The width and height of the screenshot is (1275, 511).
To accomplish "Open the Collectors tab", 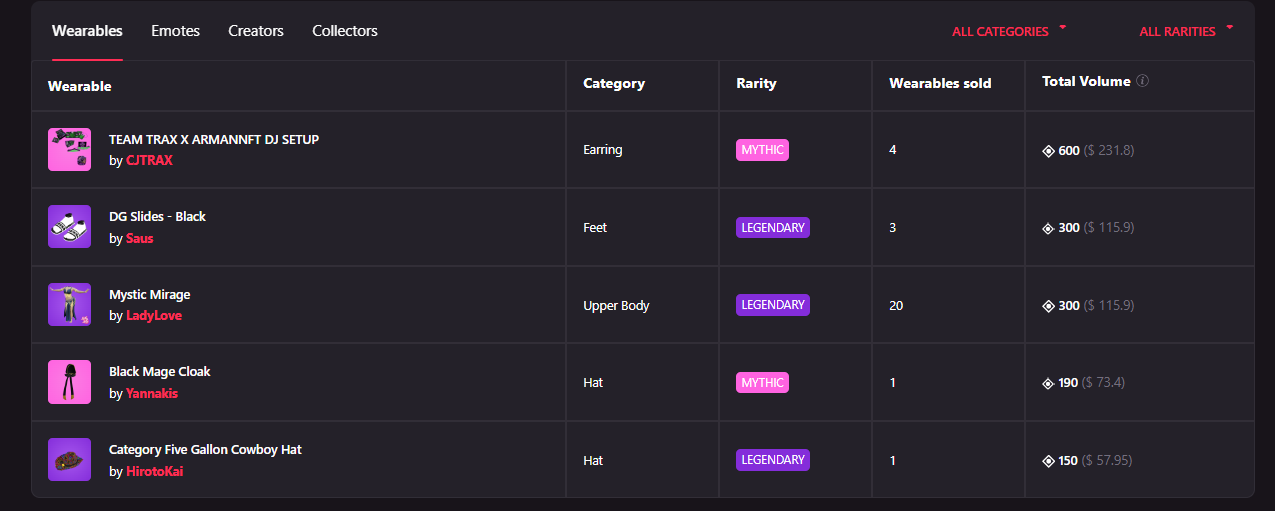I will coord(345,31).
